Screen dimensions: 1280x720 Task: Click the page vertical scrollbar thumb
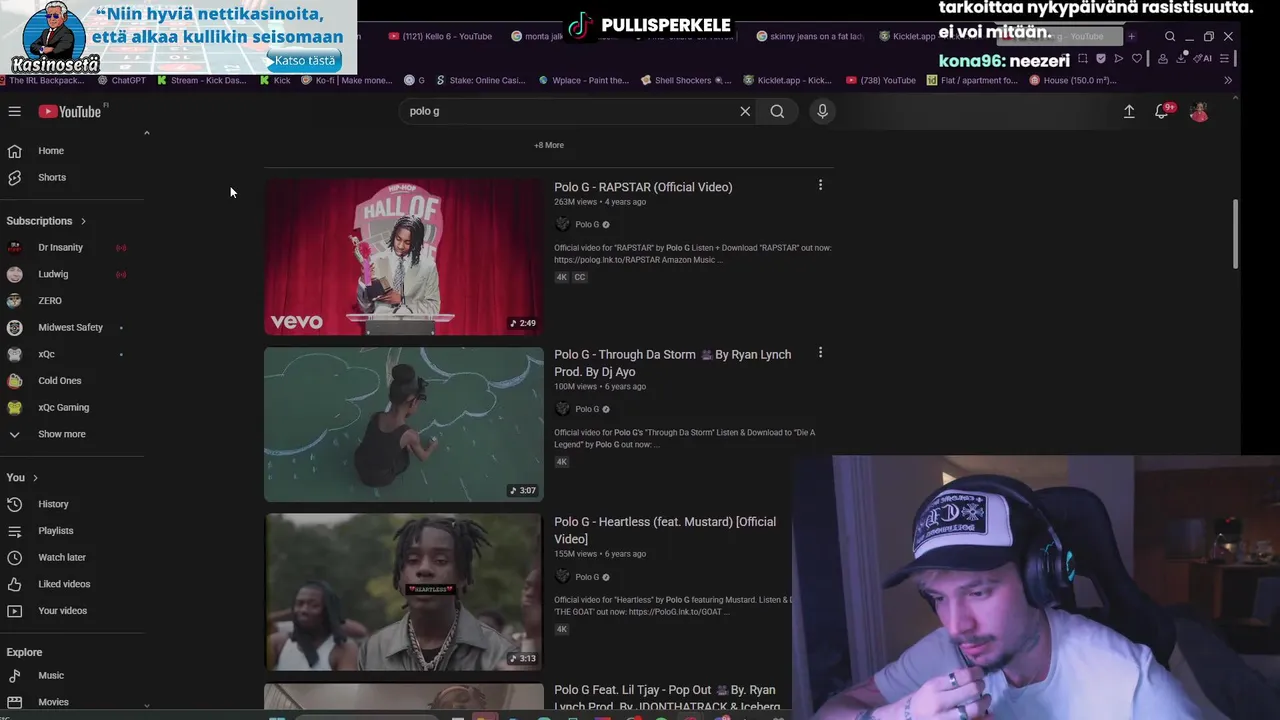(x=1236, y=234)
